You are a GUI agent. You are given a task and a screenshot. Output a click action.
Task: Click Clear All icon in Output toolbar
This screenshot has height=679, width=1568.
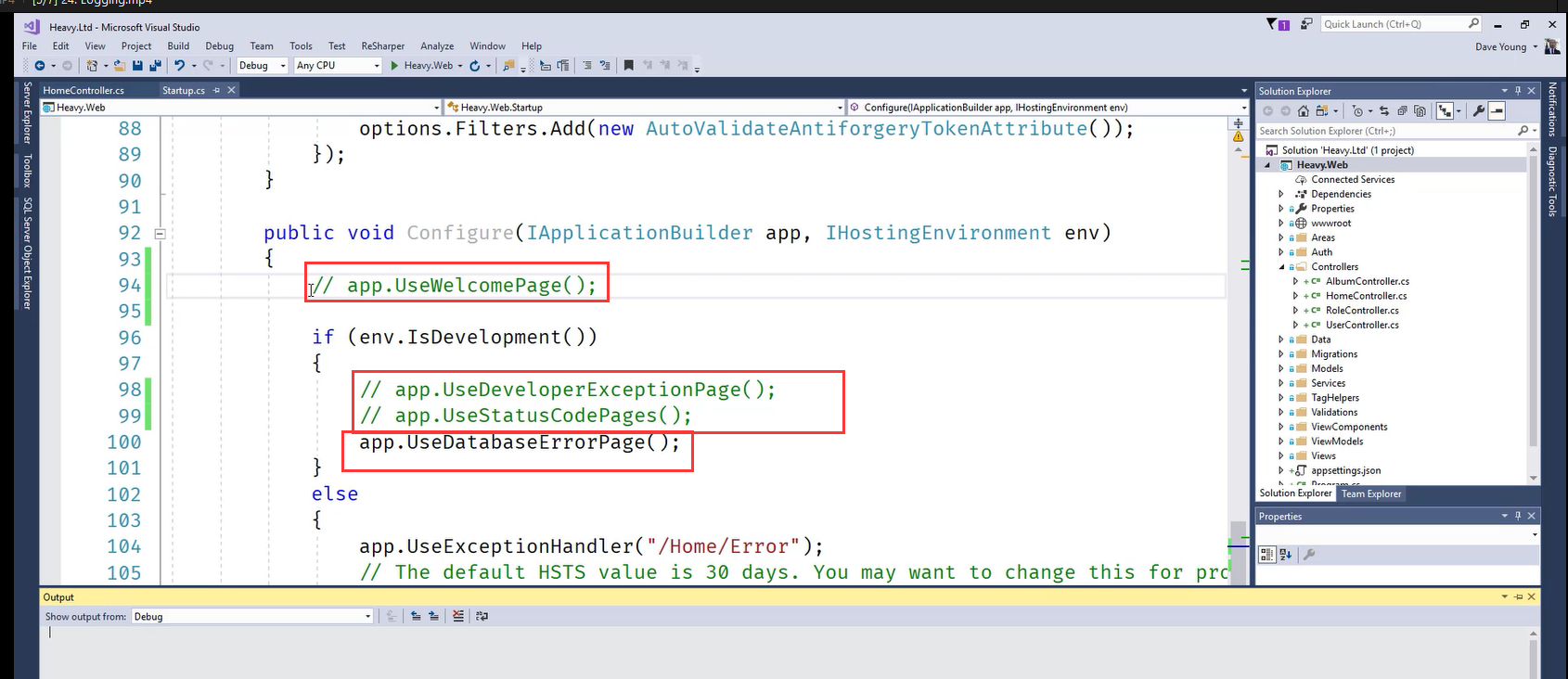458,616
